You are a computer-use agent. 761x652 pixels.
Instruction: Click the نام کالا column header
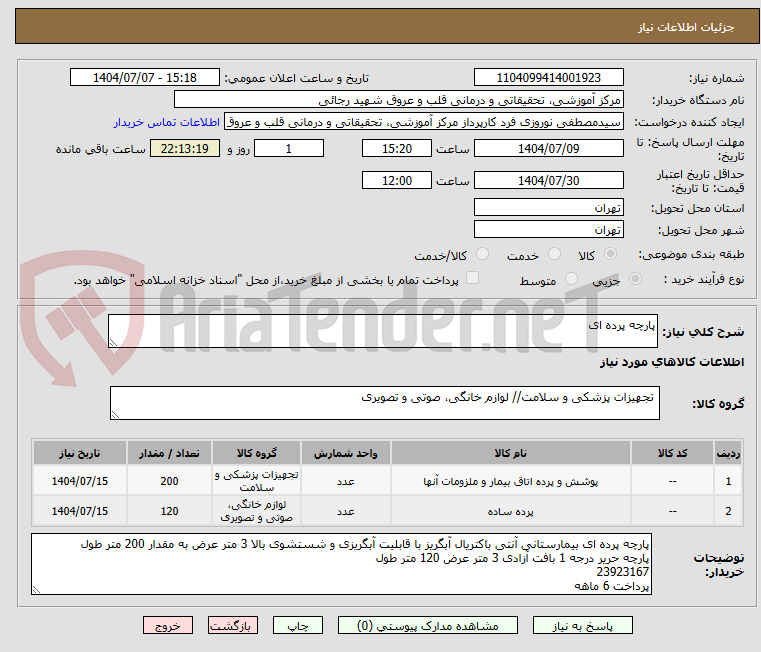(511, 453)
